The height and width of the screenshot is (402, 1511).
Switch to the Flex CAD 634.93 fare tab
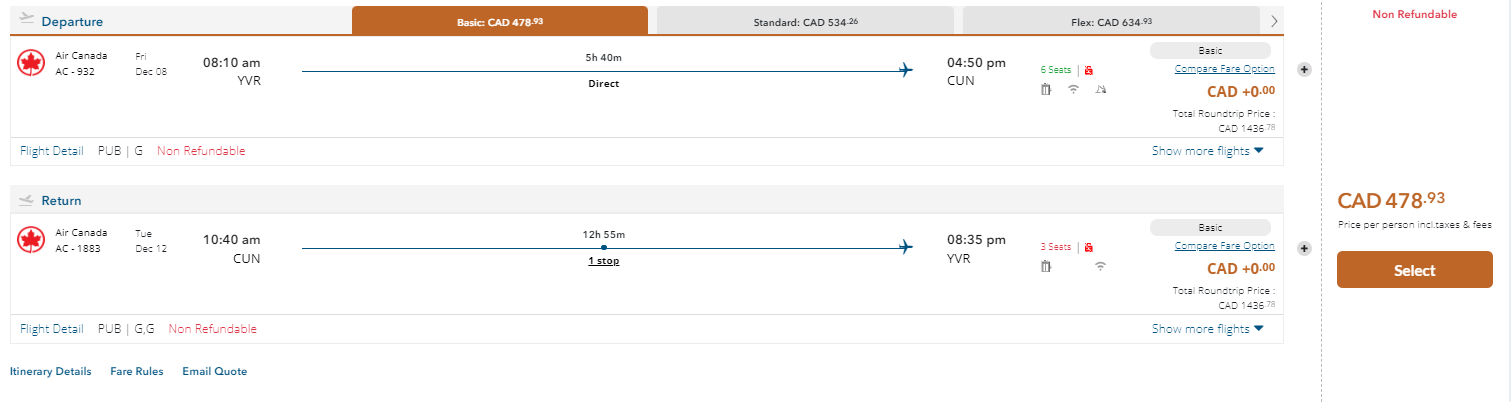point(1110,21)
